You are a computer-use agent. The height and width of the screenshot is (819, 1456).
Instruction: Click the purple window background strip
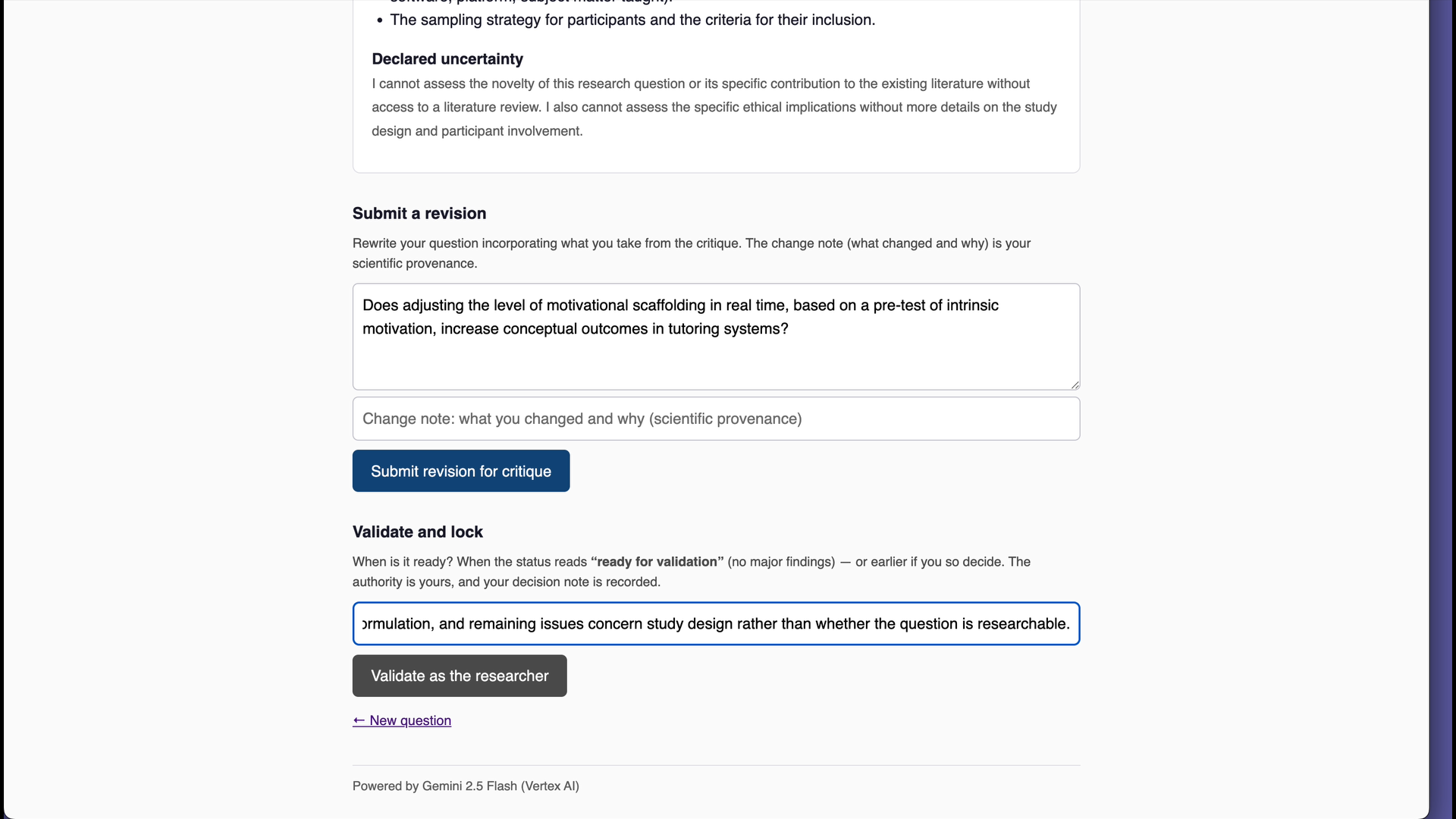coord(1442,409)
